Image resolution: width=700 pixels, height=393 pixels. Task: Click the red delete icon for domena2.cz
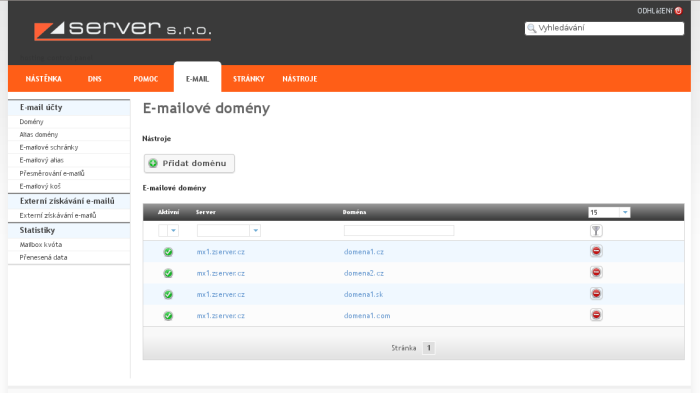pyautogui.click(x=596, y=272)
